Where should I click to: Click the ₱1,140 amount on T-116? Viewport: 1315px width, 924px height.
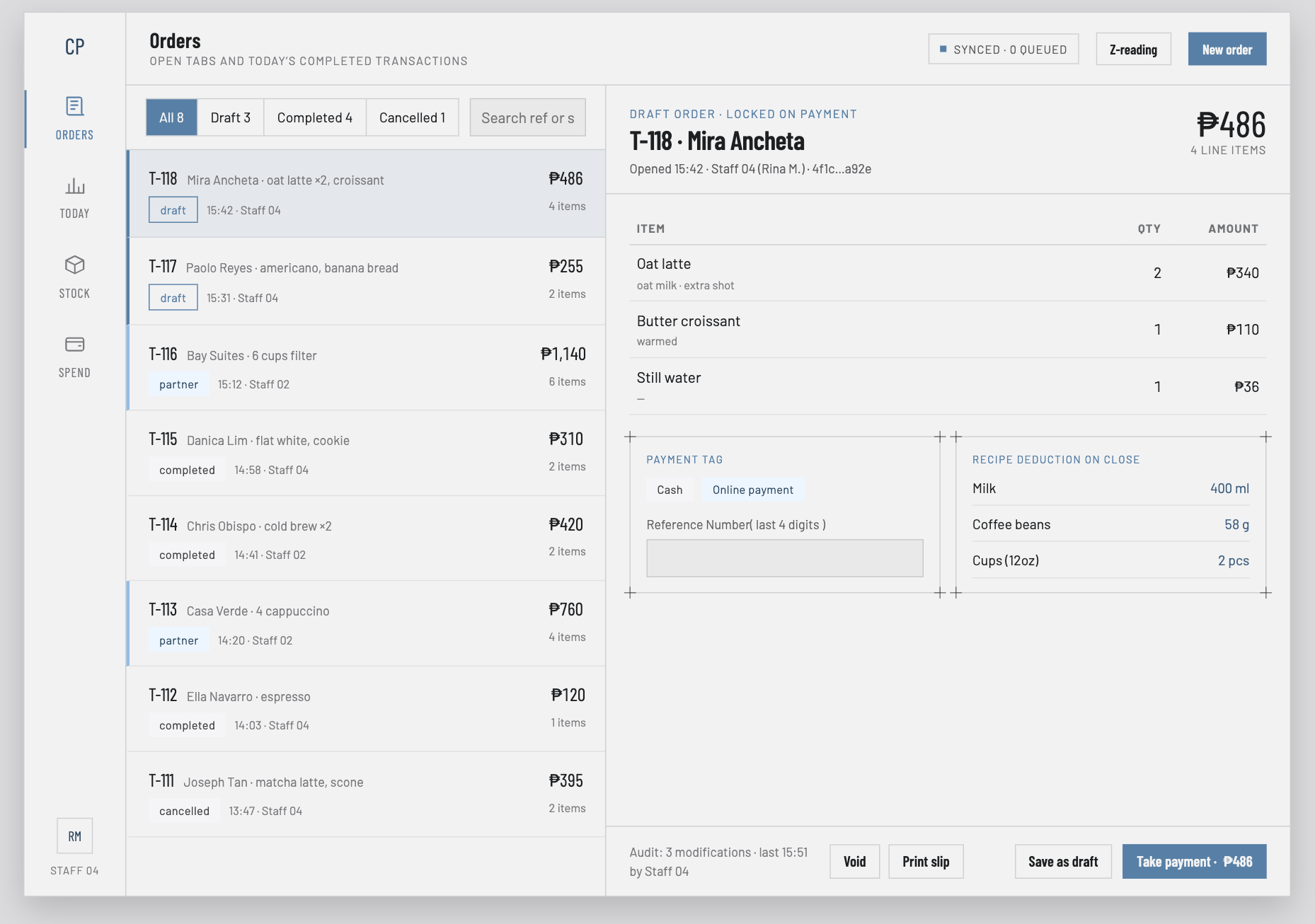pyautogui.click(x=563, y=354)
